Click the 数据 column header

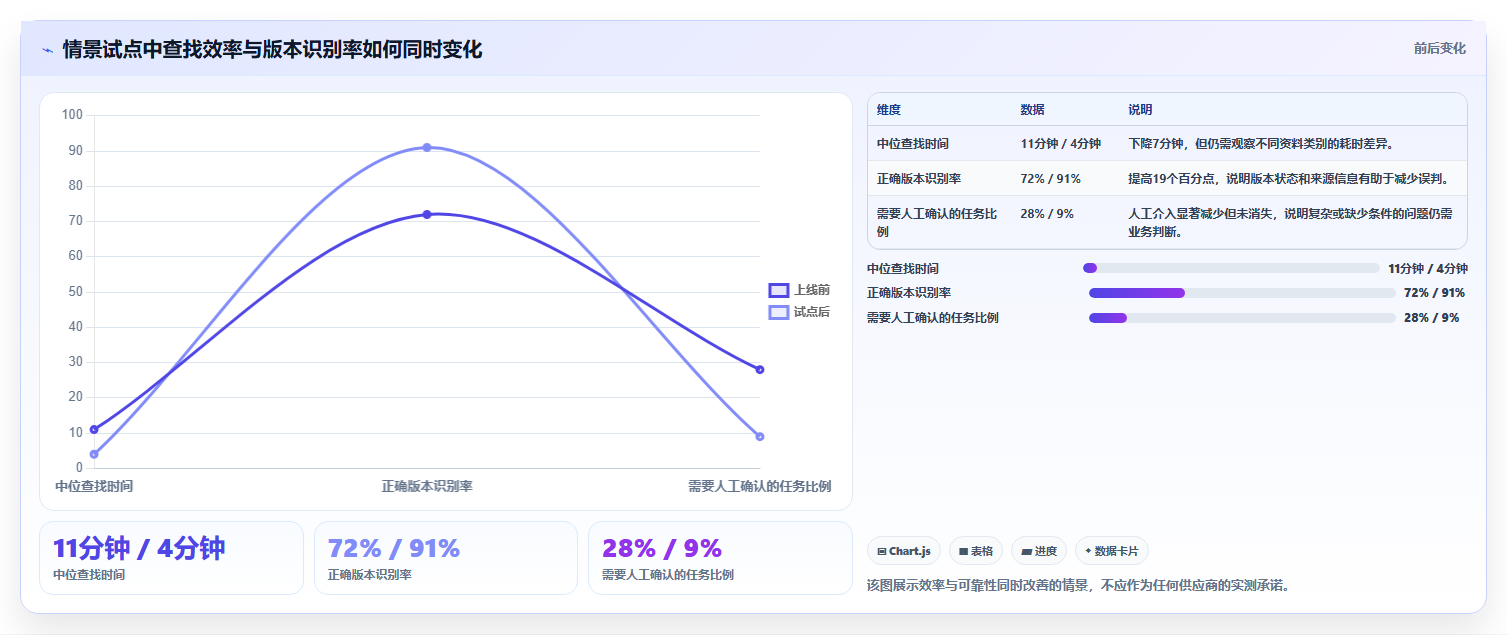click(1032, 110)
